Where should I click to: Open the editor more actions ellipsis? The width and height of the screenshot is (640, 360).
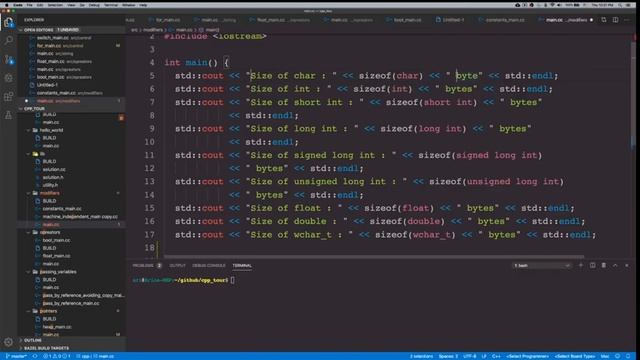(x=627, y=20)
